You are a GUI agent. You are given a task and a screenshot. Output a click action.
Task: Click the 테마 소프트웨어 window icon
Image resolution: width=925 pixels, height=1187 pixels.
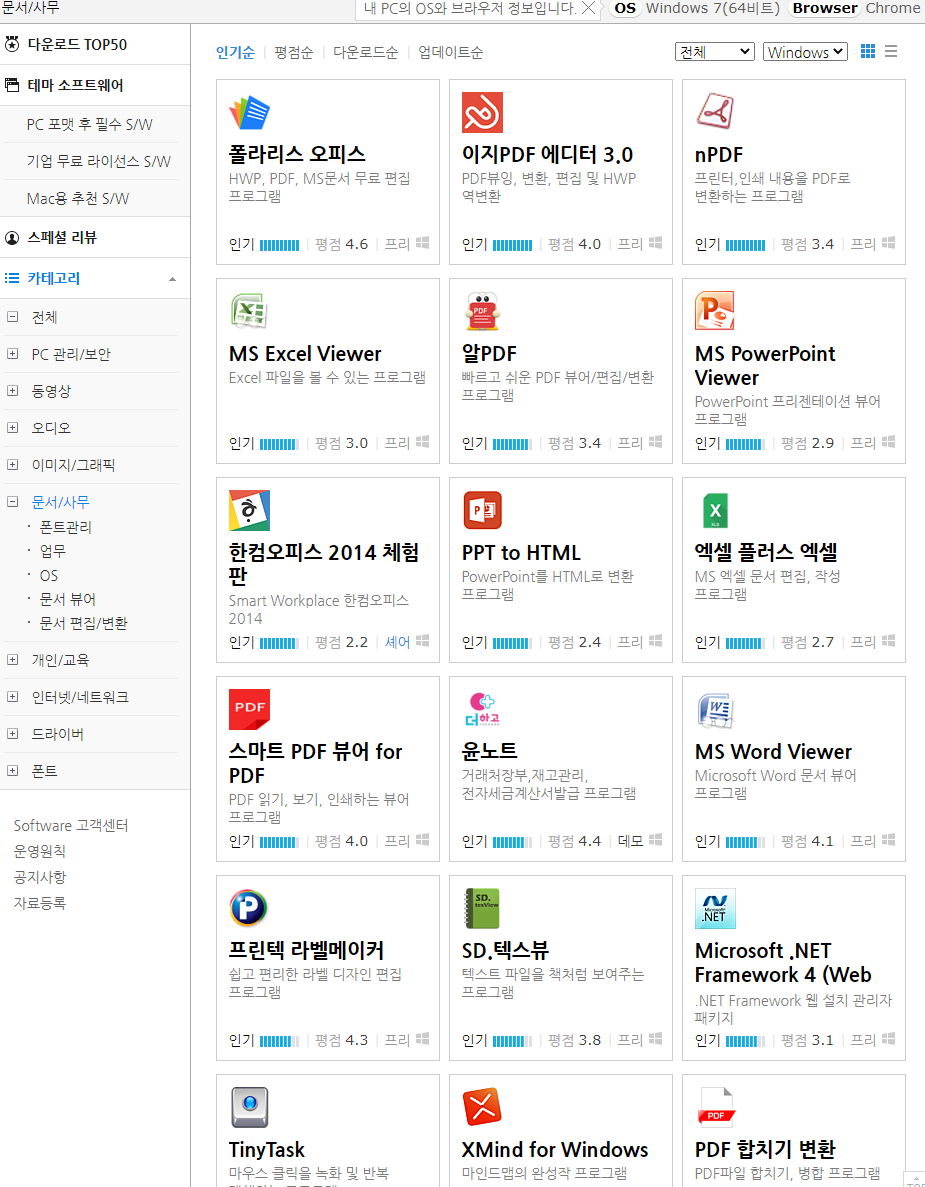pos(12,85)
